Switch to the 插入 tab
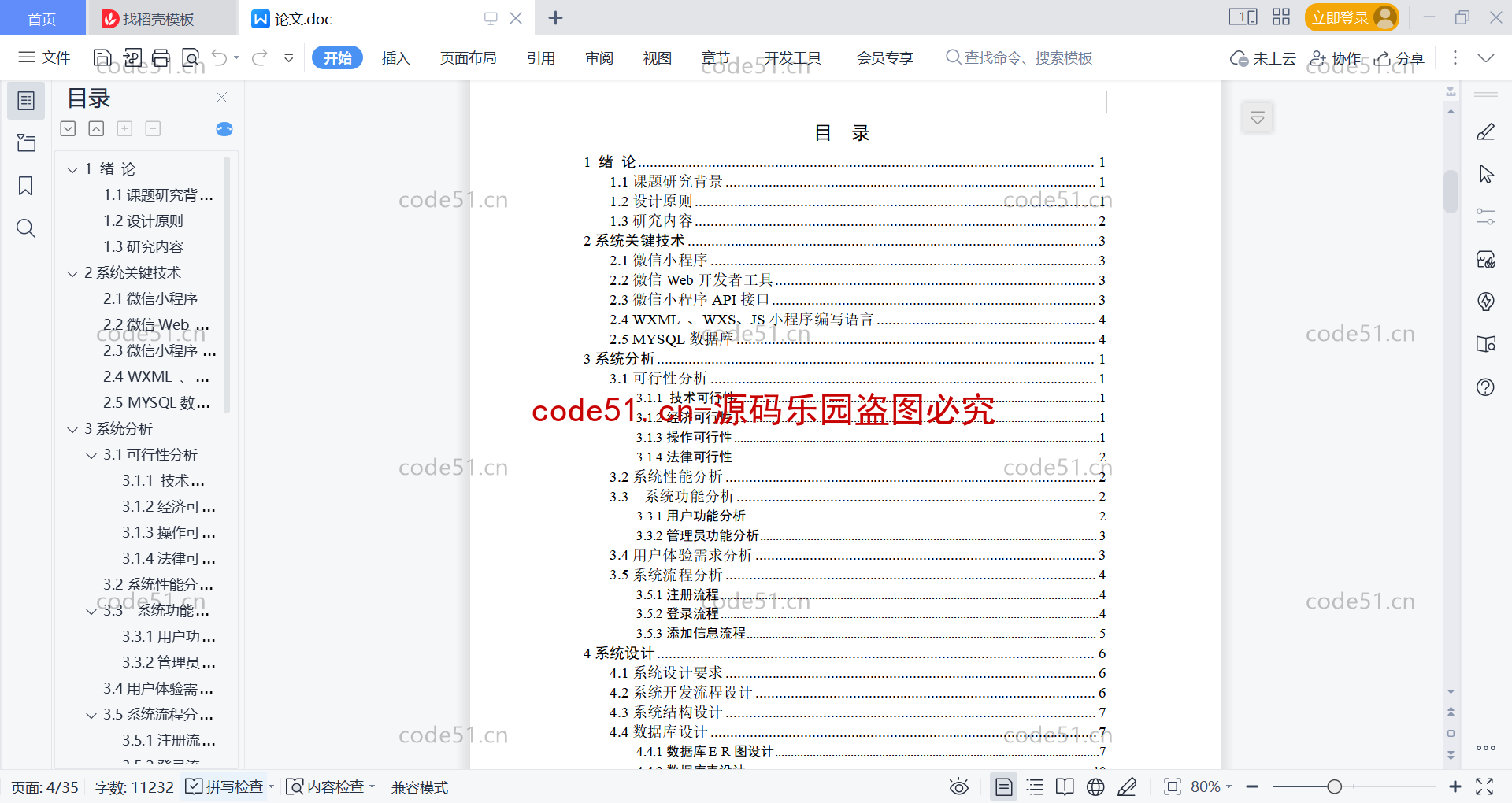Screen dimensions: 1512x803 pos(395,57)
